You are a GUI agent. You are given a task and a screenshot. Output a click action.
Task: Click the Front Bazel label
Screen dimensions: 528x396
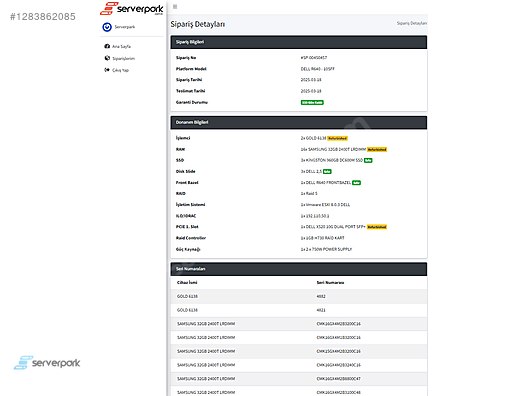click(x=187, y=183)
